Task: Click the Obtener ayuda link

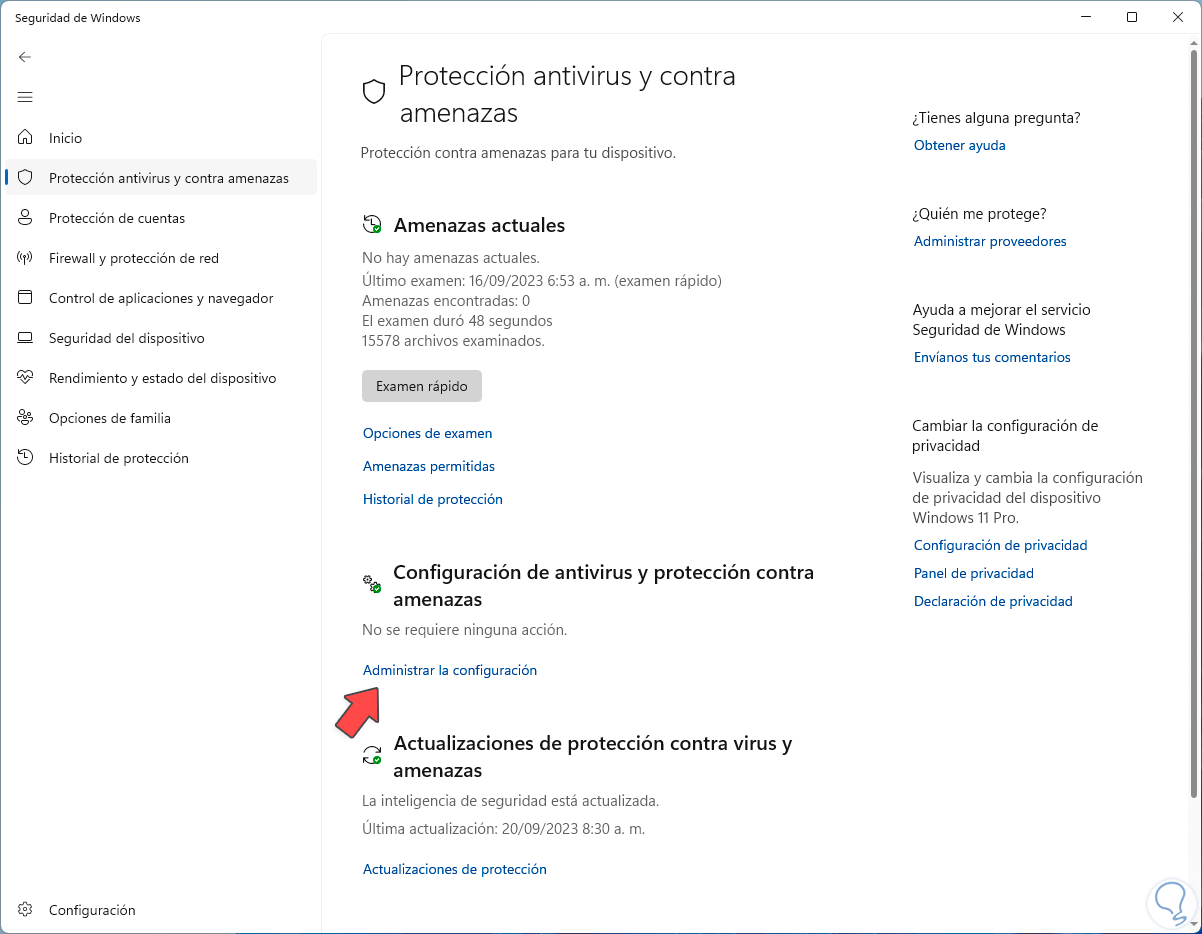Action: coord(959,145)
